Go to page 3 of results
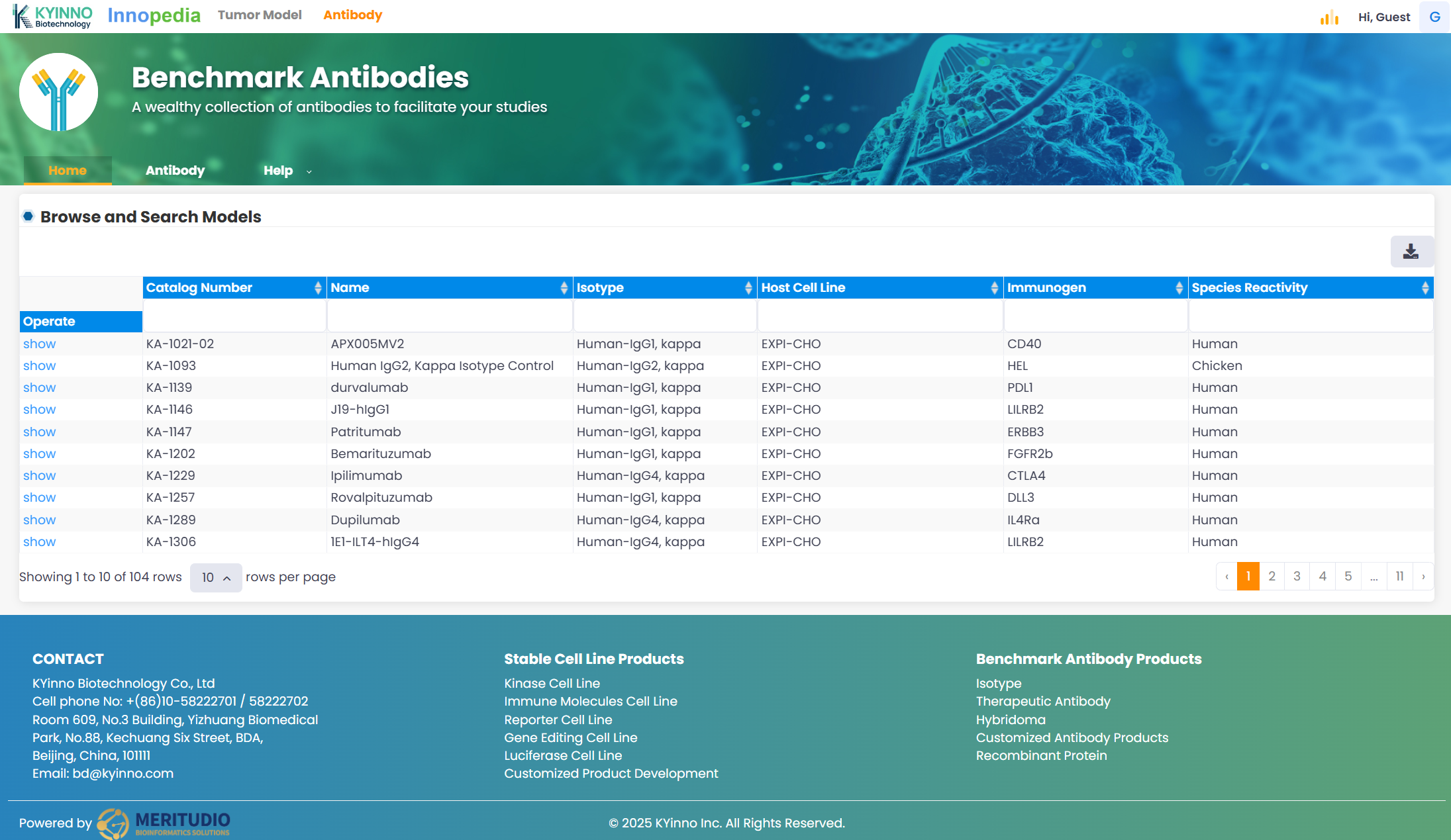The image size is (1451, 840). (1297, 577)
